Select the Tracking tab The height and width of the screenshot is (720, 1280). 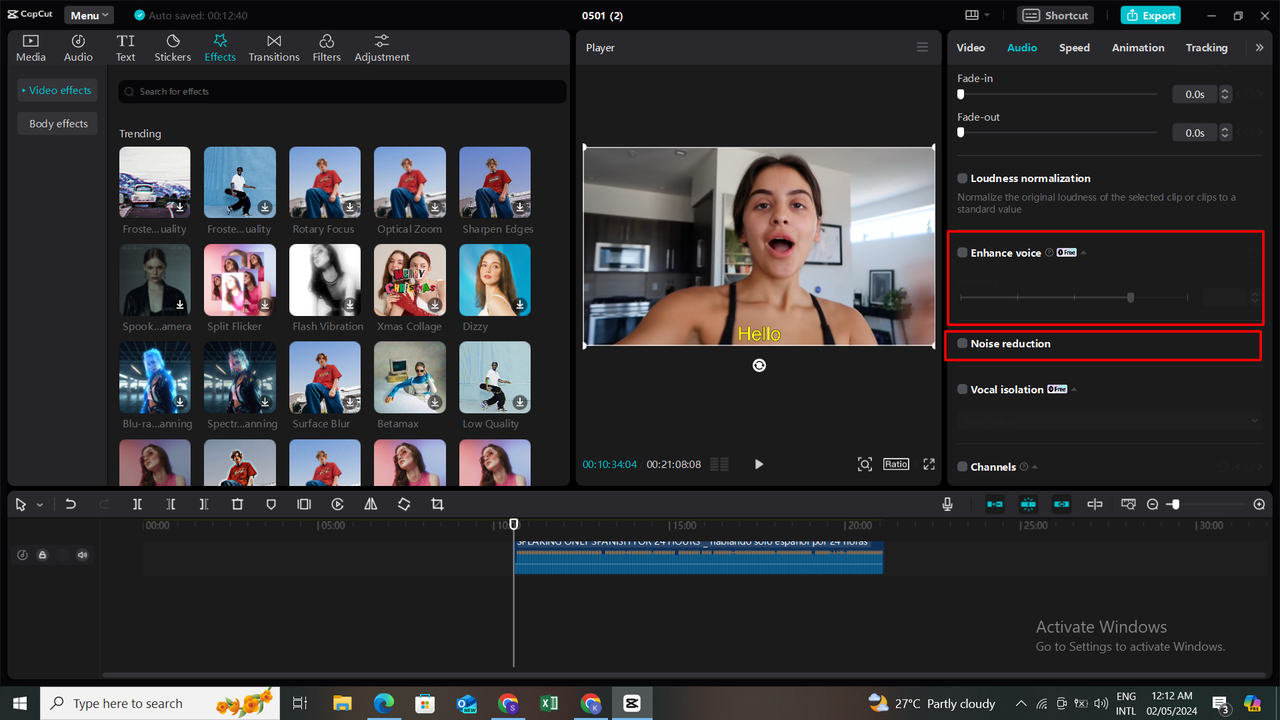coord(1206,47)
